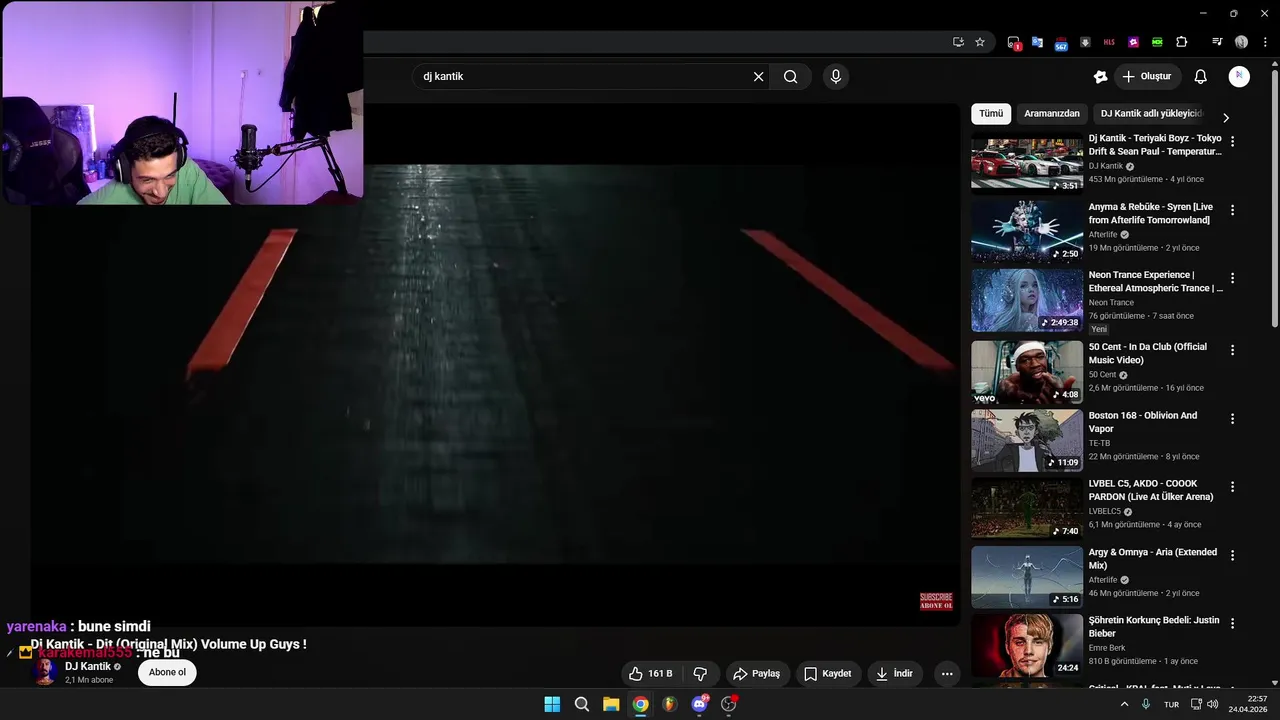Open the Boston 168 Oblivion thumbnail
This screenshot has width=1280, height=720.
[x=1027, y=441]
